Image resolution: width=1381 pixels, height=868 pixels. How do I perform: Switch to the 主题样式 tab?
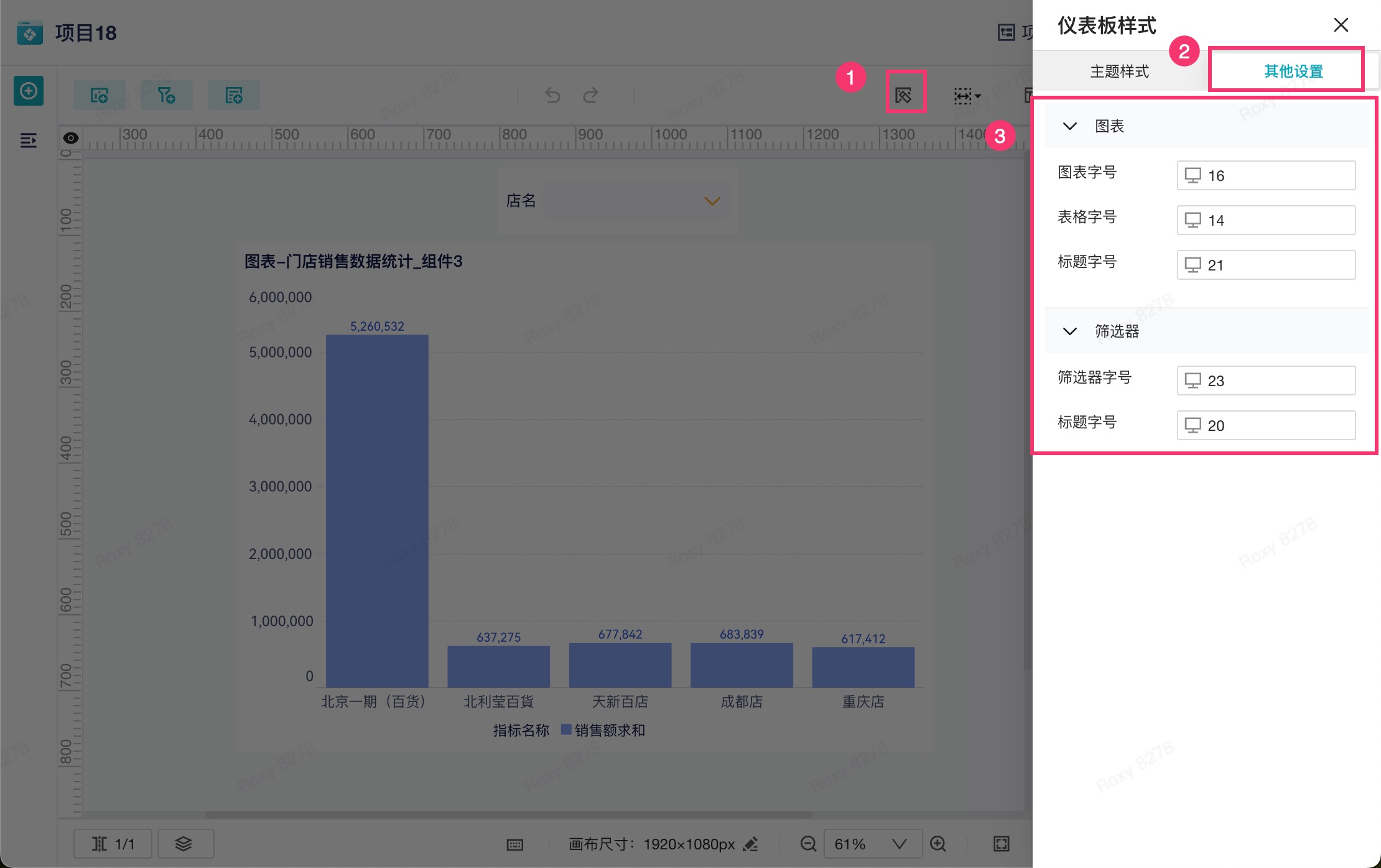(x=1119, y=72)
